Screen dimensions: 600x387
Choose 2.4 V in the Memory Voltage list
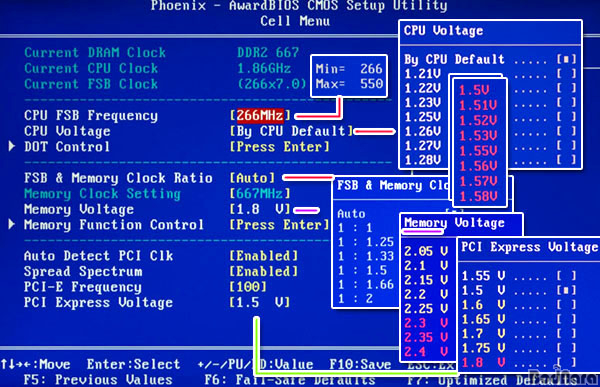tap(426, 351)
